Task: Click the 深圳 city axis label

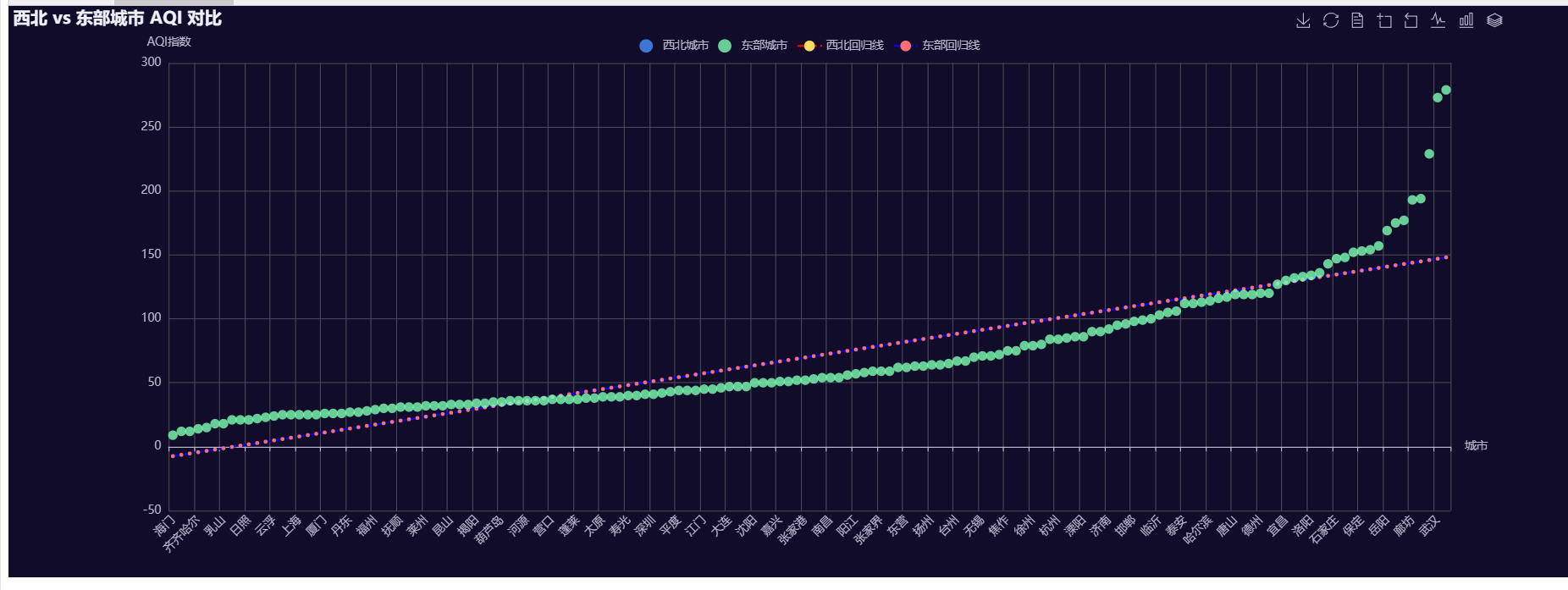Action: pos(644,526)
